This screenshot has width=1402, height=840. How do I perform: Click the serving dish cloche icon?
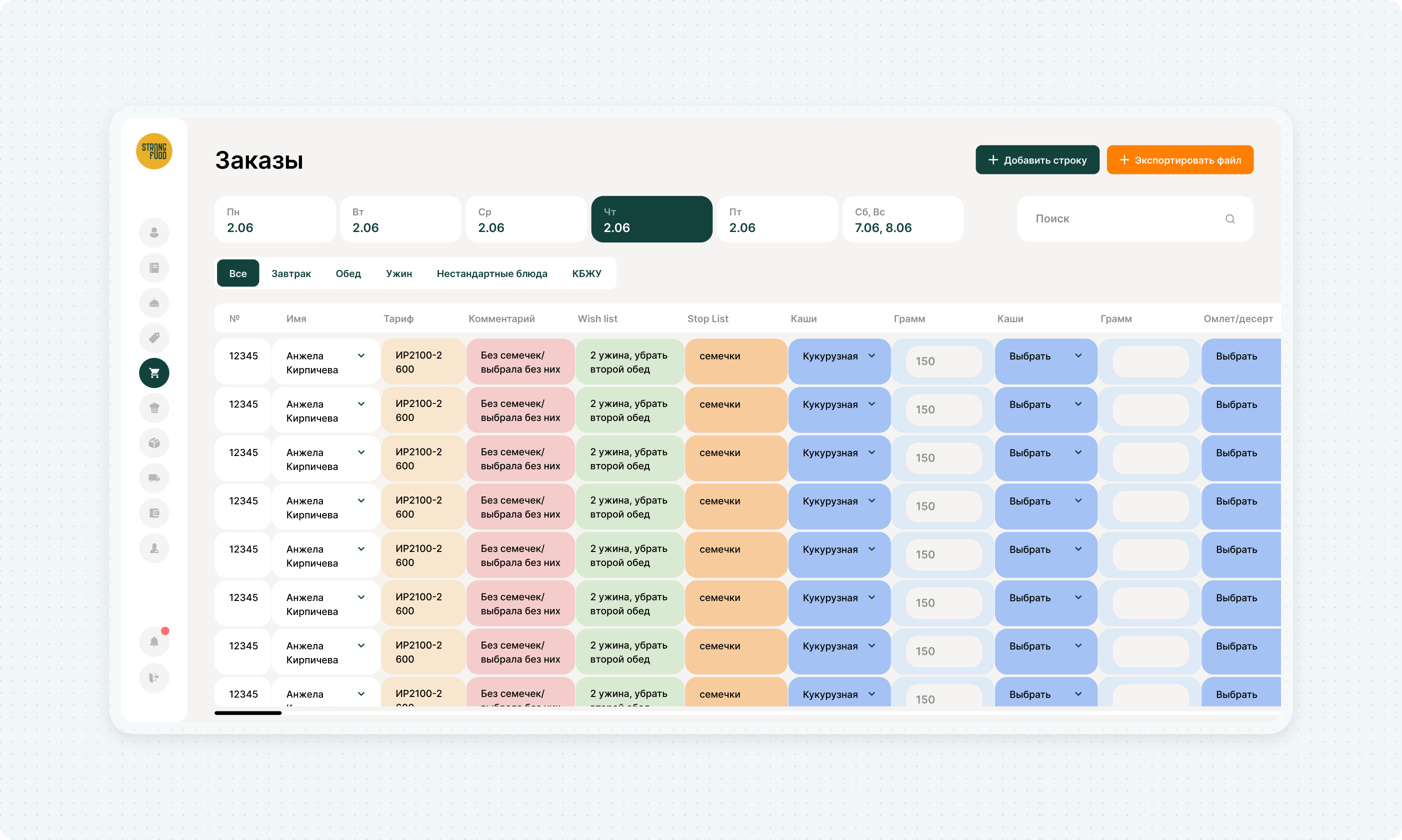pyautogui.click(x=154, y=303)
